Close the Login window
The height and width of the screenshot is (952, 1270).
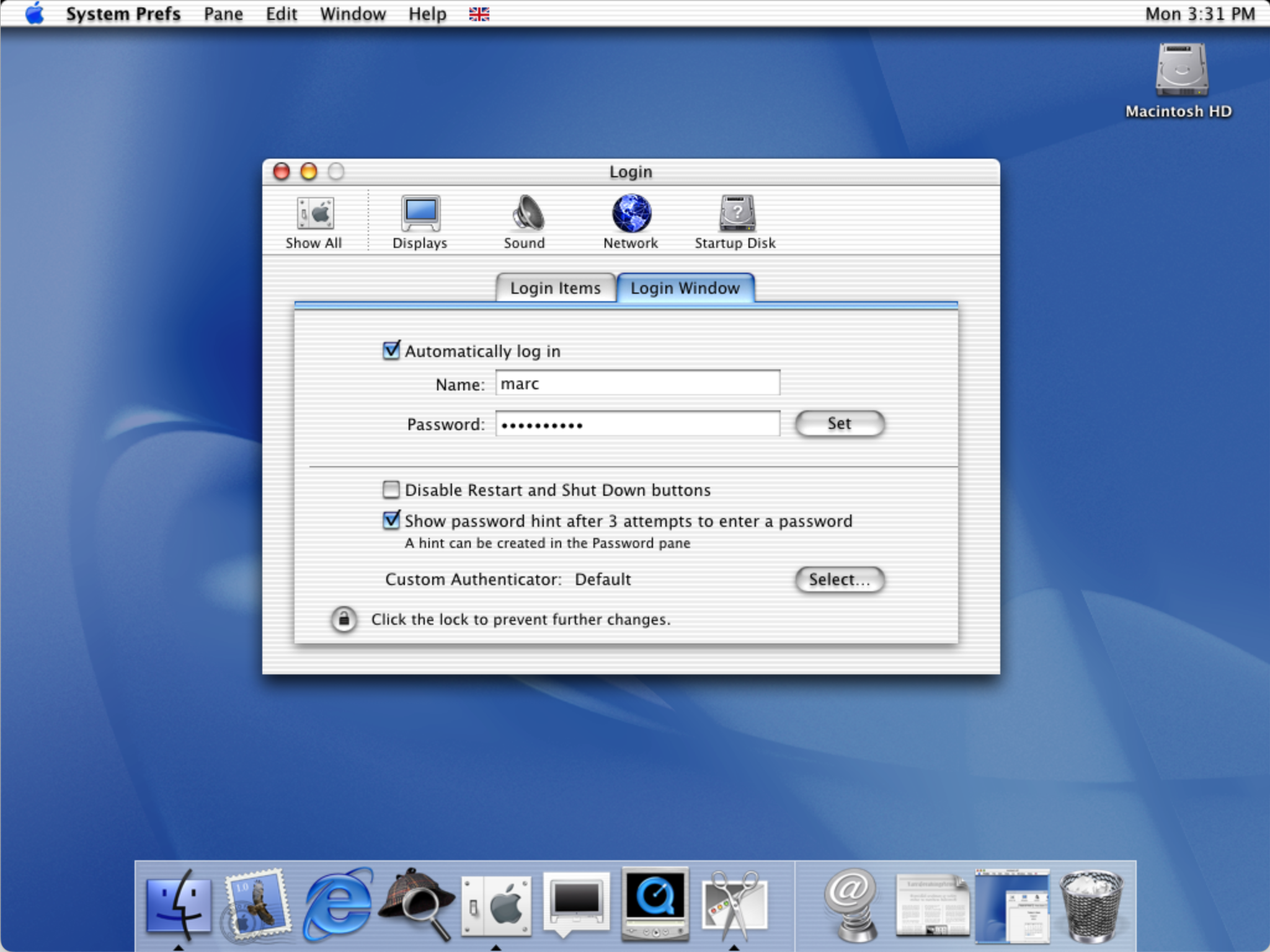(282, 171)
